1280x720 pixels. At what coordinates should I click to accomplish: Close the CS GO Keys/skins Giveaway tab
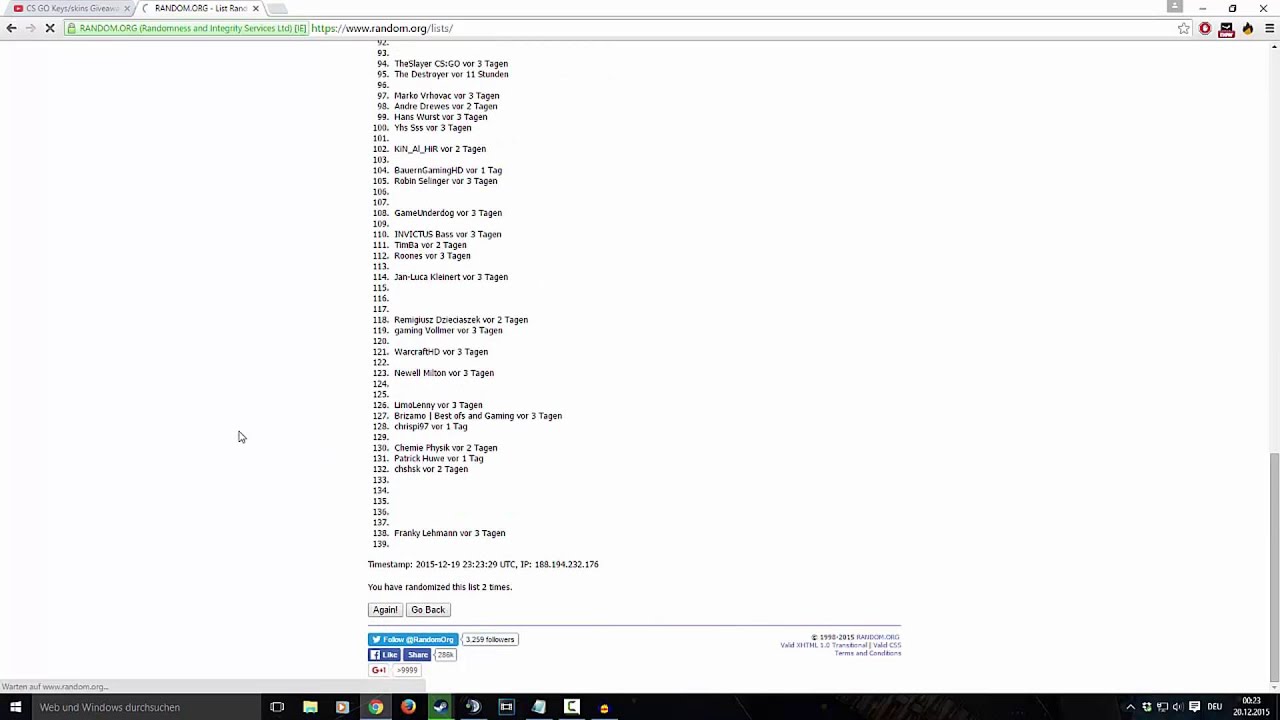tap(127, 8)
